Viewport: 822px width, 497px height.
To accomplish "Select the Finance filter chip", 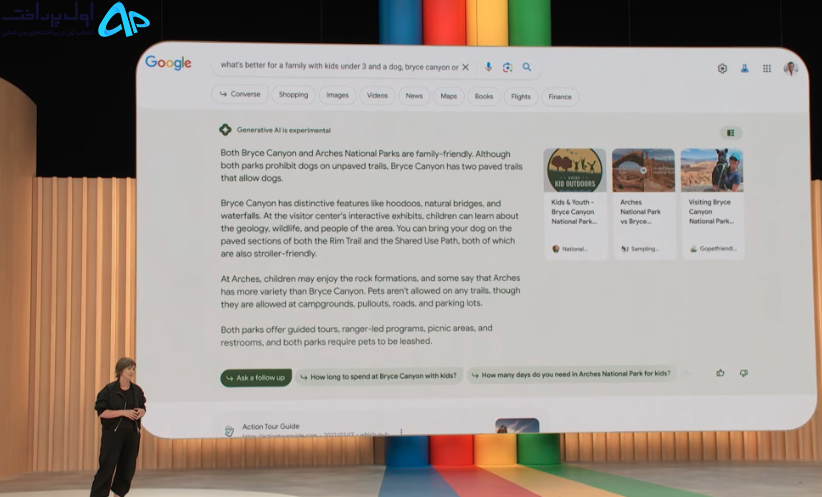I will pos(560,97).
